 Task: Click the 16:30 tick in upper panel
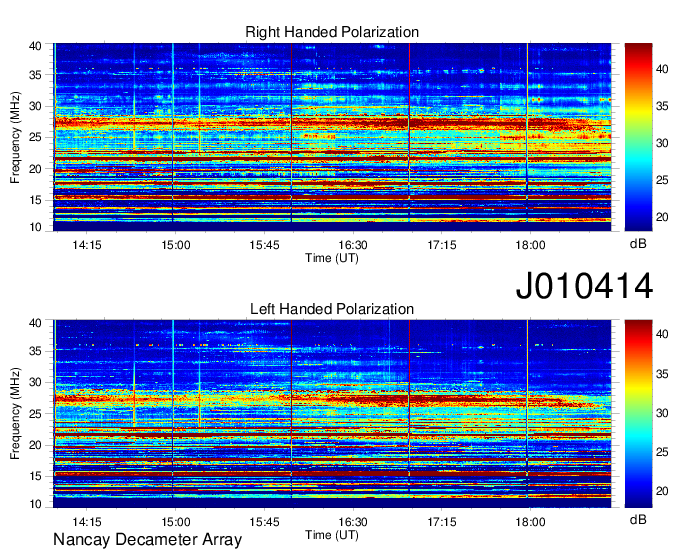pos(353,245)
